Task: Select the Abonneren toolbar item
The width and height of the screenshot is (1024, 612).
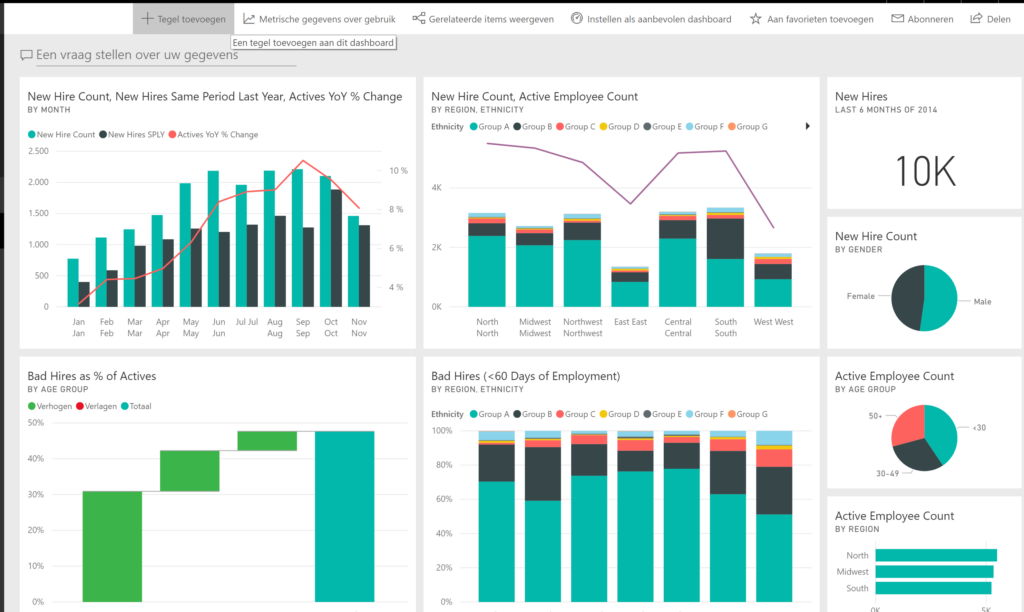Action: 922,19
